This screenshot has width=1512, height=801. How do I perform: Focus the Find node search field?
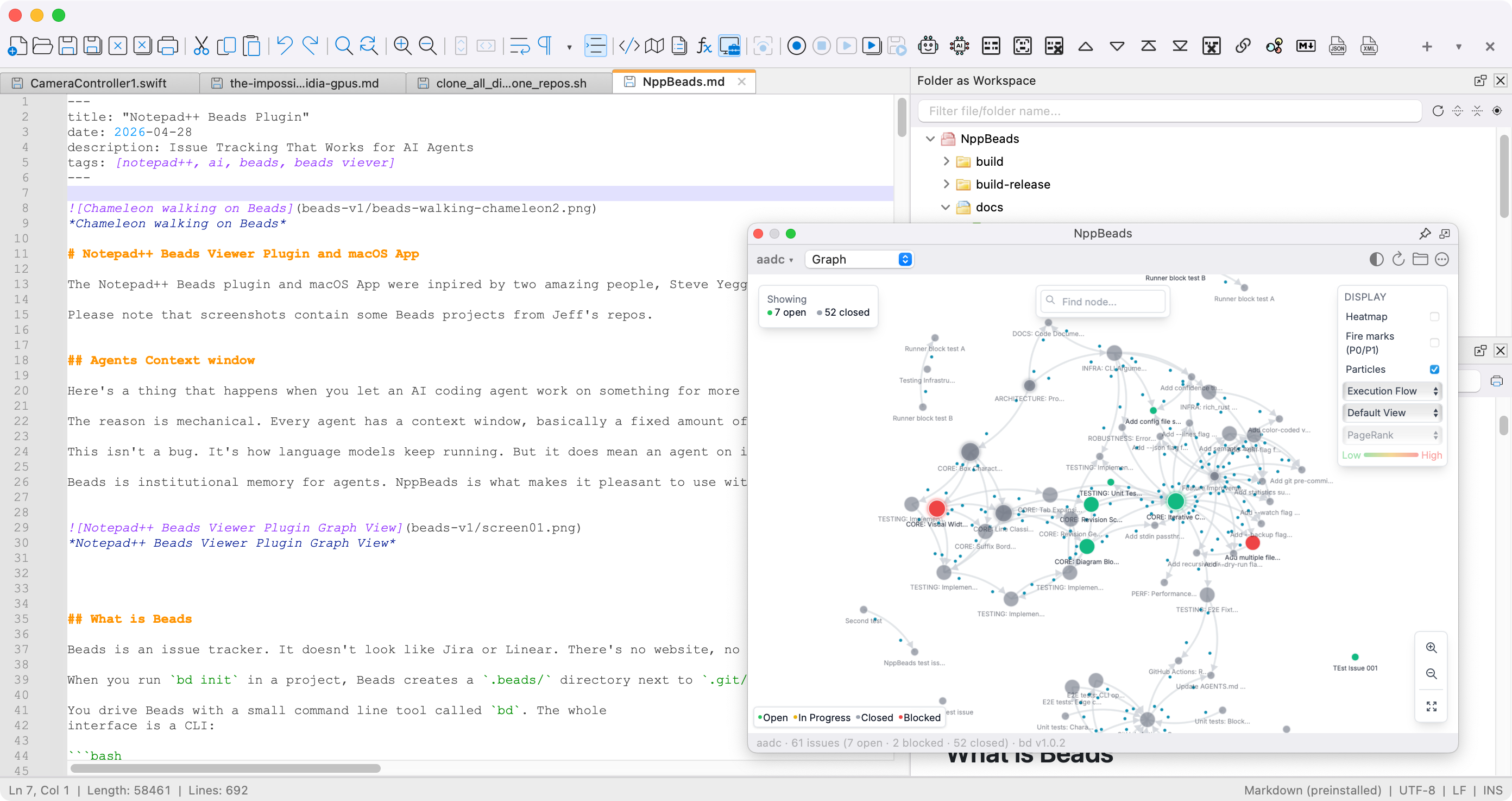coord(1103,302)
